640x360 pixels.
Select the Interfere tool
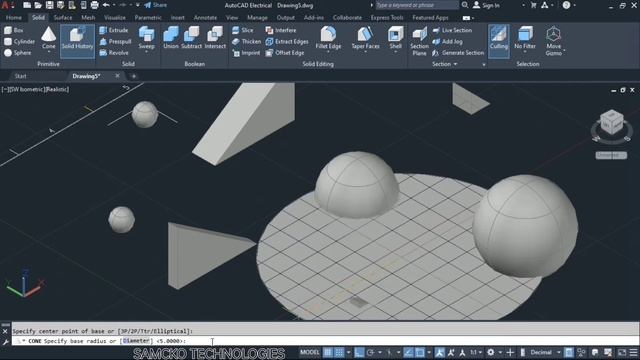click(281, 30)
